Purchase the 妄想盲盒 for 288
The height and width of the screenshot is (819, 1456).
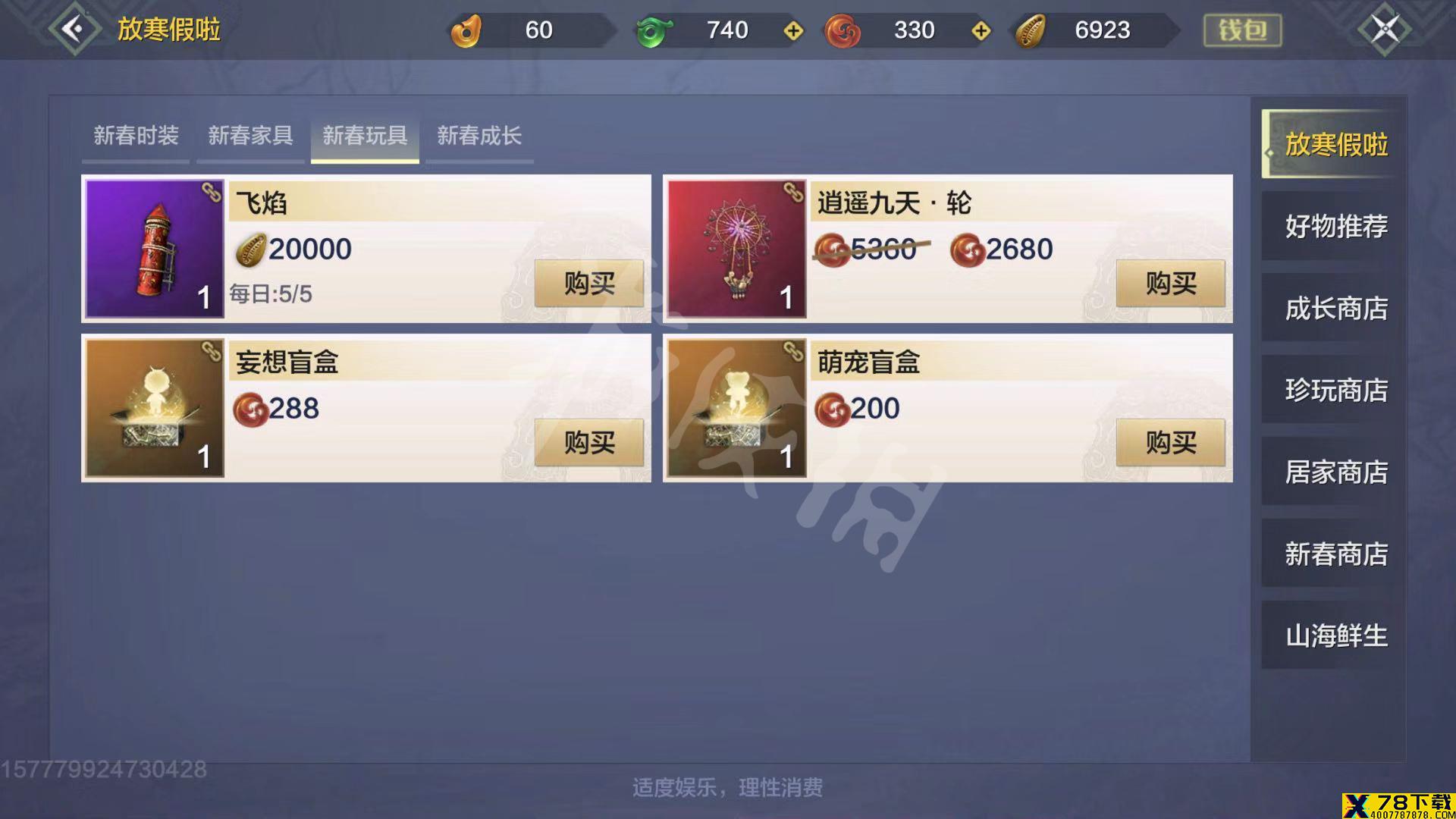(589, 443)
